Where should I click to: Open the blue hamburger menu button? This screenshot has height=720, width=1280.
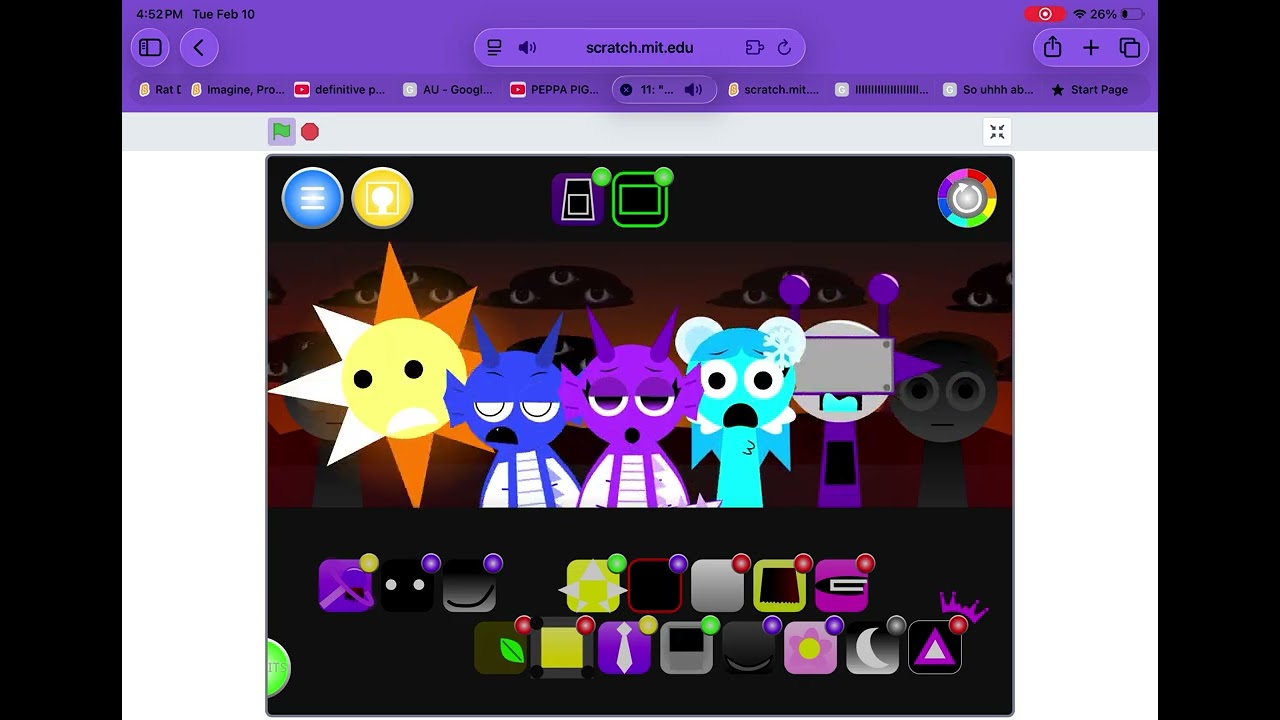point(312,198)
